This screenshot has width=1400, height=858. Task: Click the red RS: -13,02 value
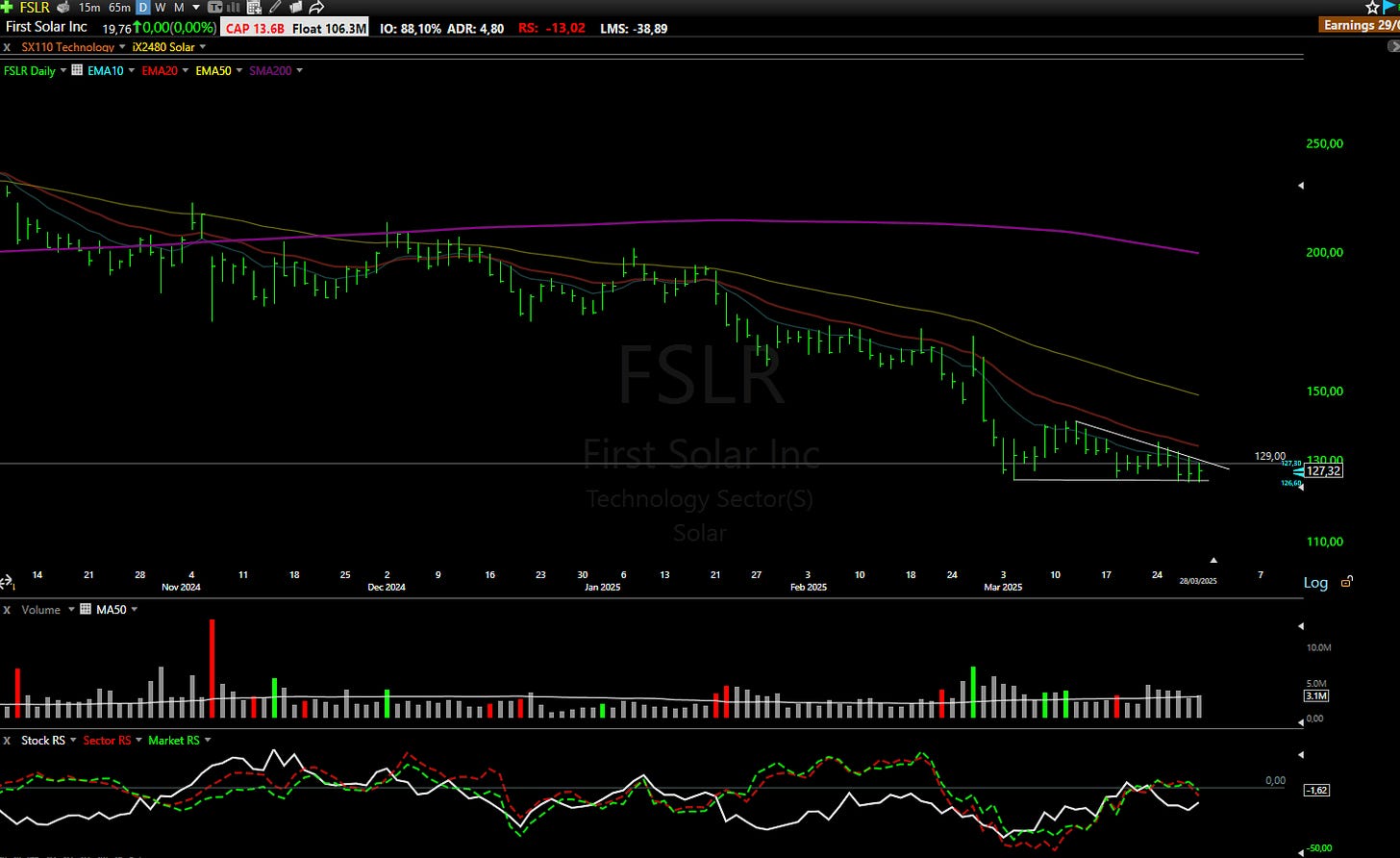(552, 28)
